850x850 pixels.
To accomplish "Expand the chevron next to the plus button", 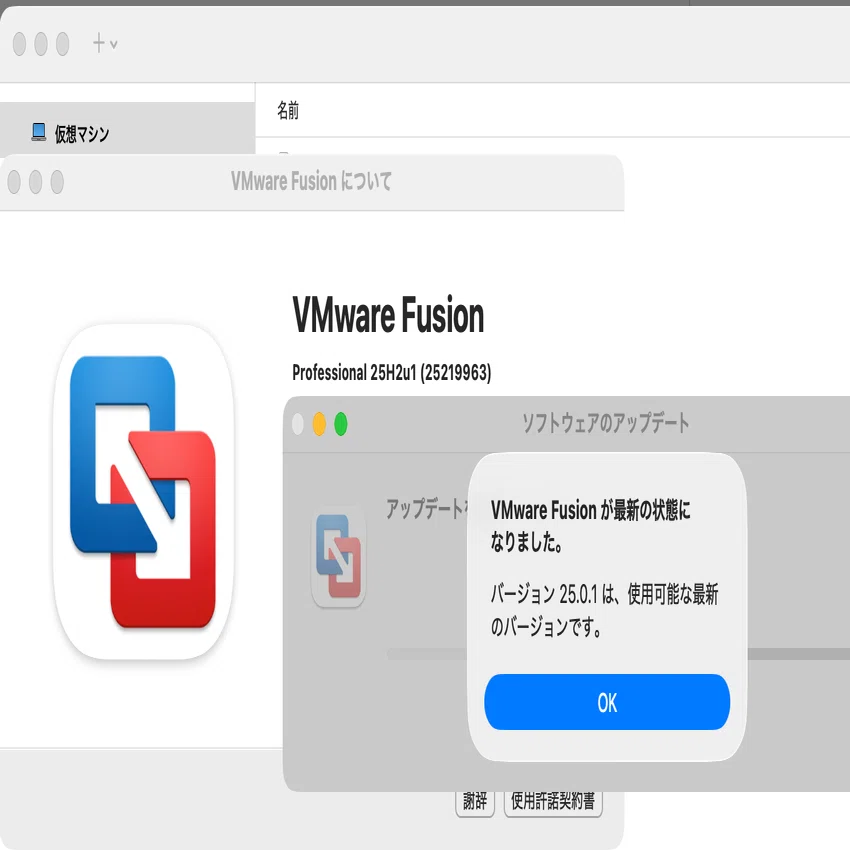I will coord(113,44).
